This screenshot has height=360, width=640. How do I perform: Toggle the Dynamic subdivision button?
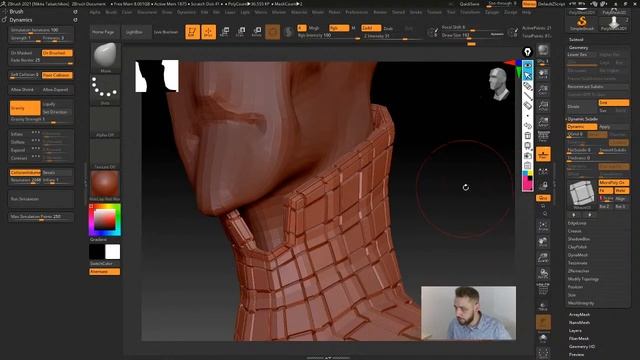coord(582,127)
